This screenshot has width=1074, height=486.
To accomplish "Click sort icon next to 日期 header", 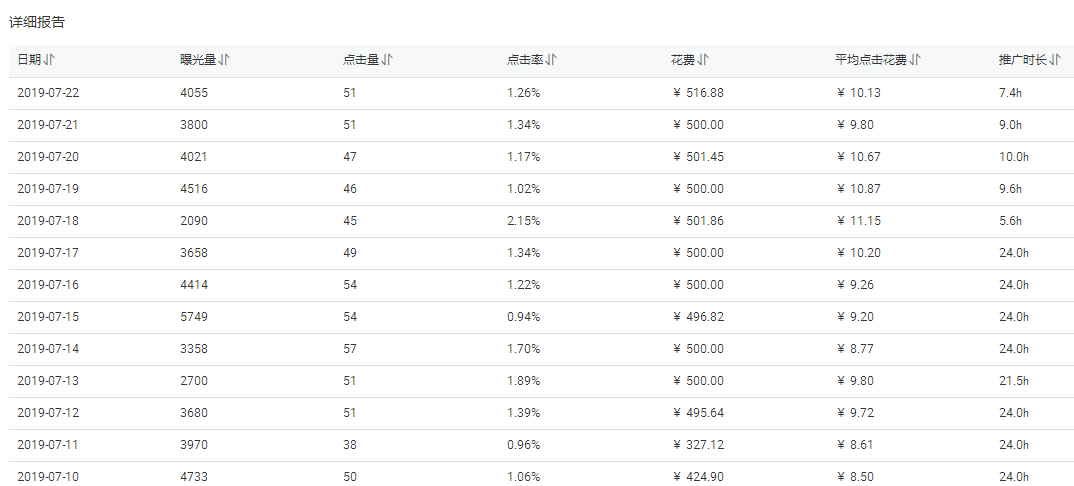I will 50,60.
